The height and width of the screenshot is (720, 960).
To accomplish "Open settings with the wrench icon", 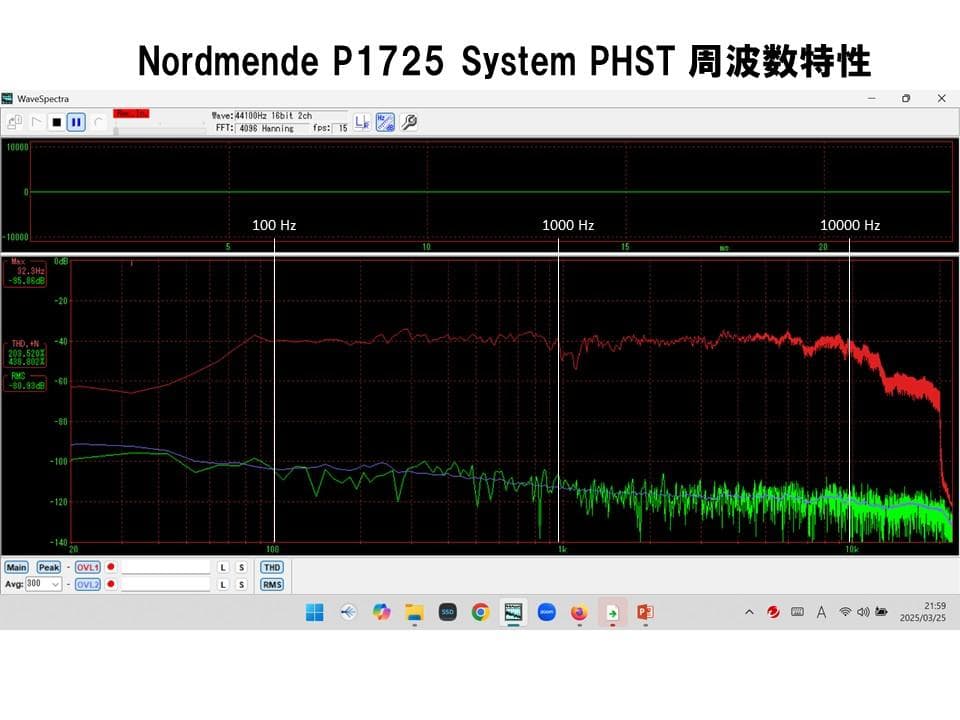I will point(409,123).
